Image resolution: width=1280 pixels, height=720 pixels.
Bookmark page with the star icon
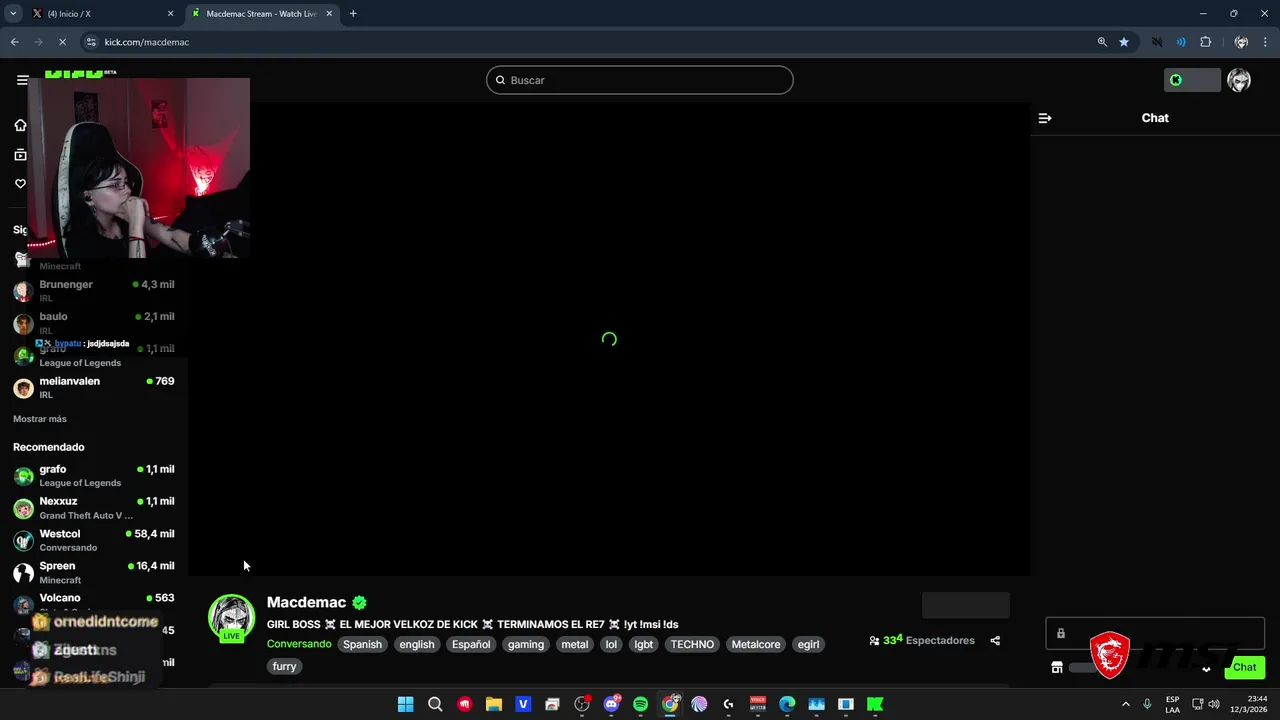pos(1124,42)
